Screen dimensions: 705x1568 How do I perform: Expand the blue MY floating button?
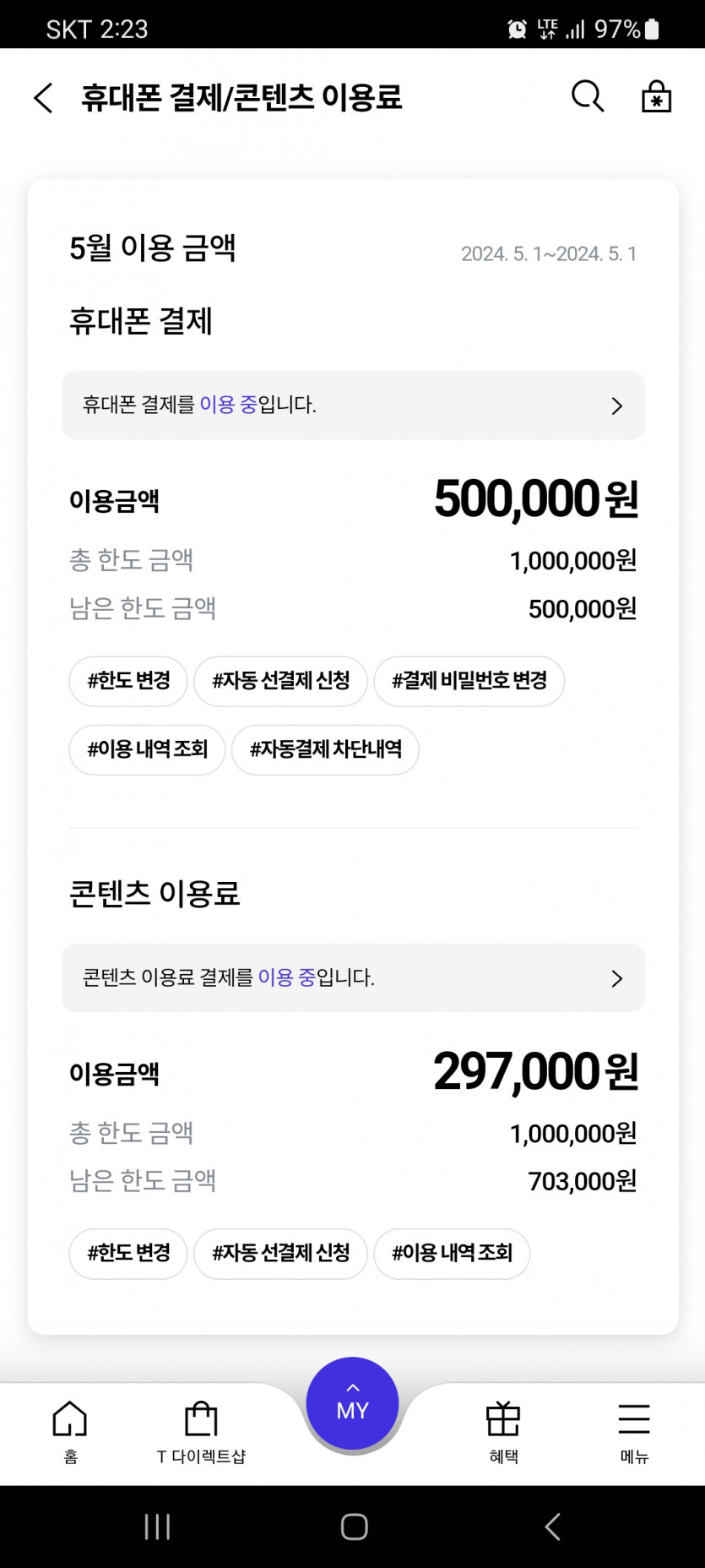[x=352, y=1404]
